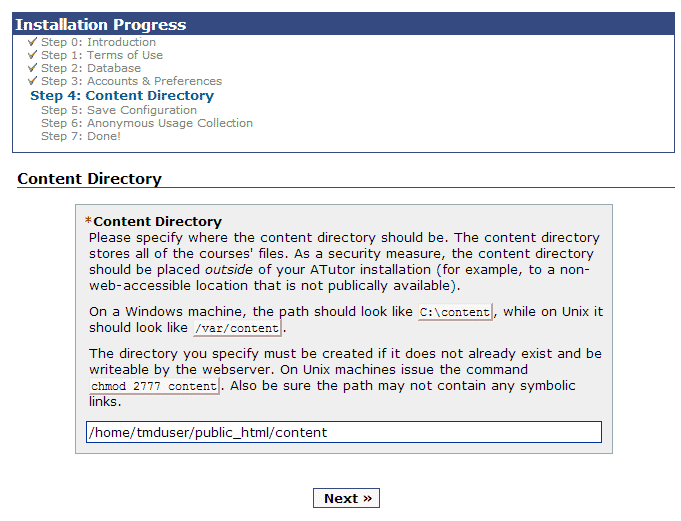This screenshot has height=521, width=681.
Task: Click the Step 7: Done! entry
Action: pos(81,136)
